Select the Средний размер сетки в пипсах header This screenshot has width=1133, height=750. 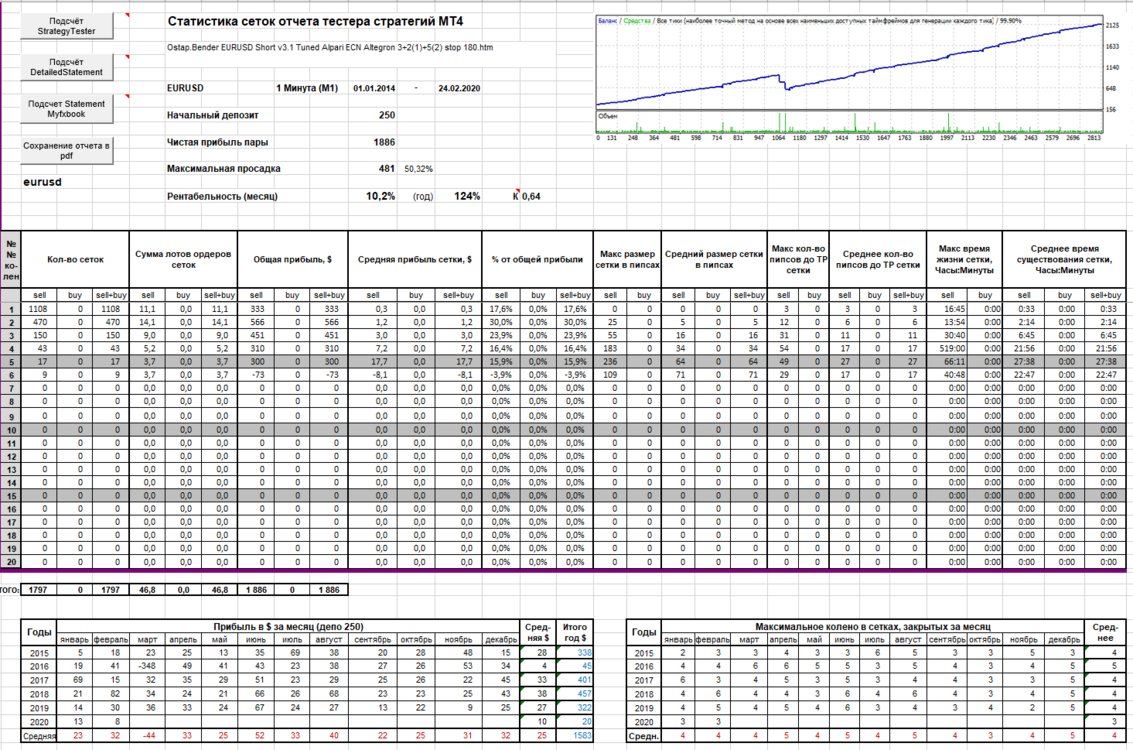[714, 259]
